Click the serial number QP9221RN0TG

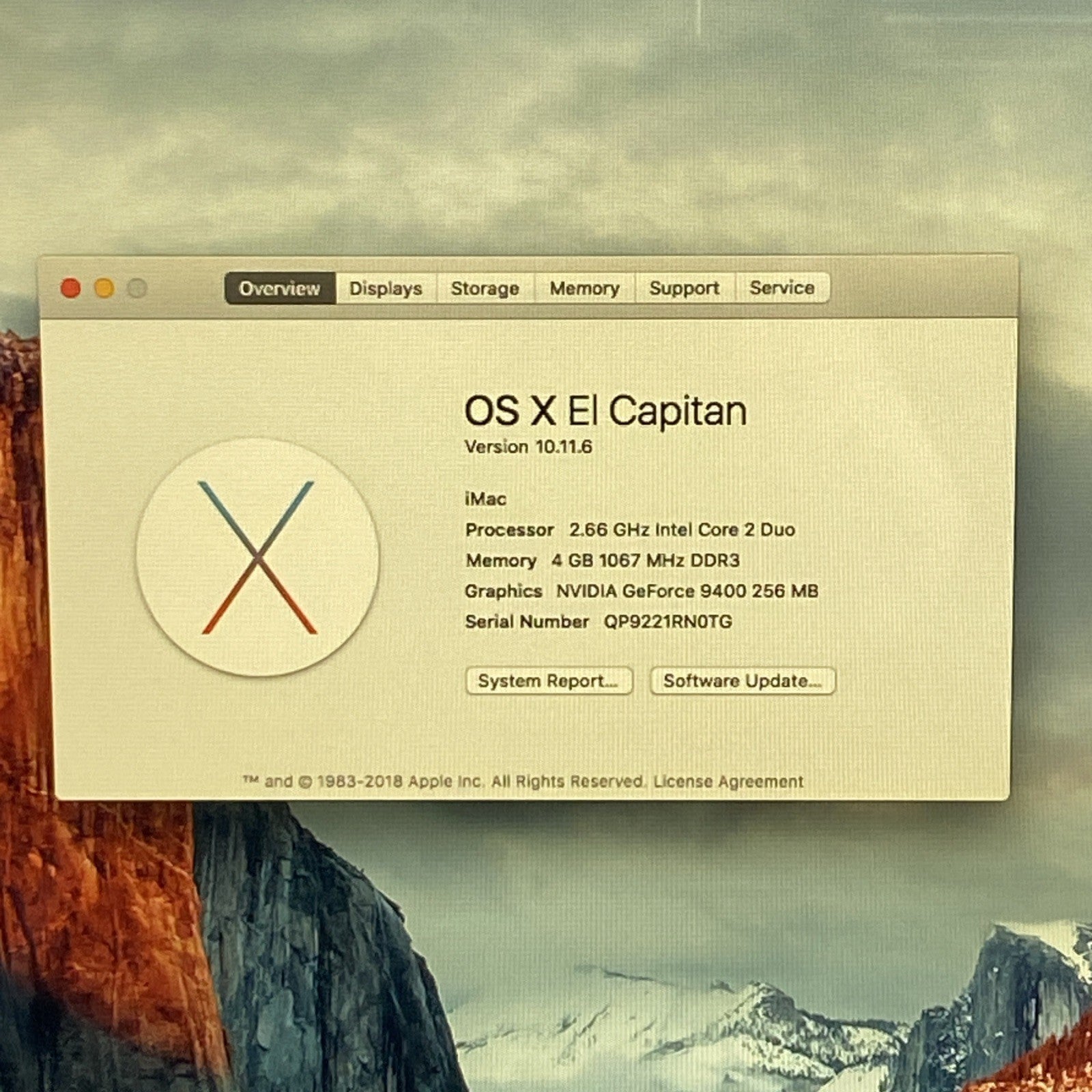[667, 622]
